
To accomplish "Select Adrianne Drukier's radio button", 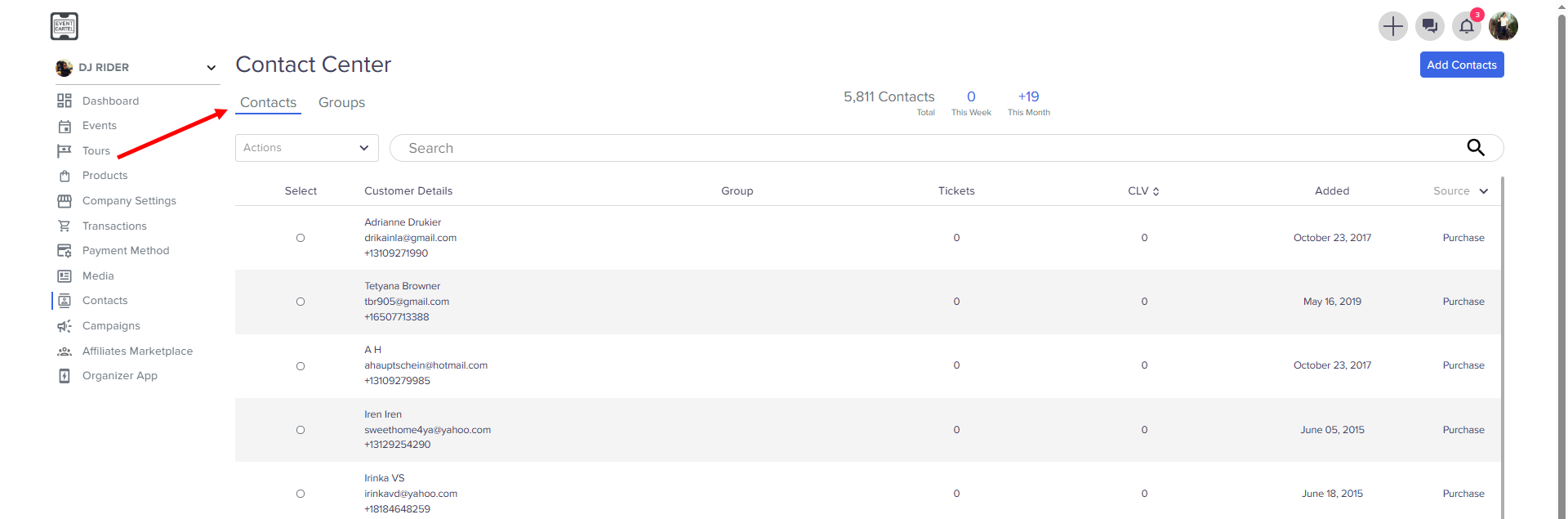I will tap(301, 238).
